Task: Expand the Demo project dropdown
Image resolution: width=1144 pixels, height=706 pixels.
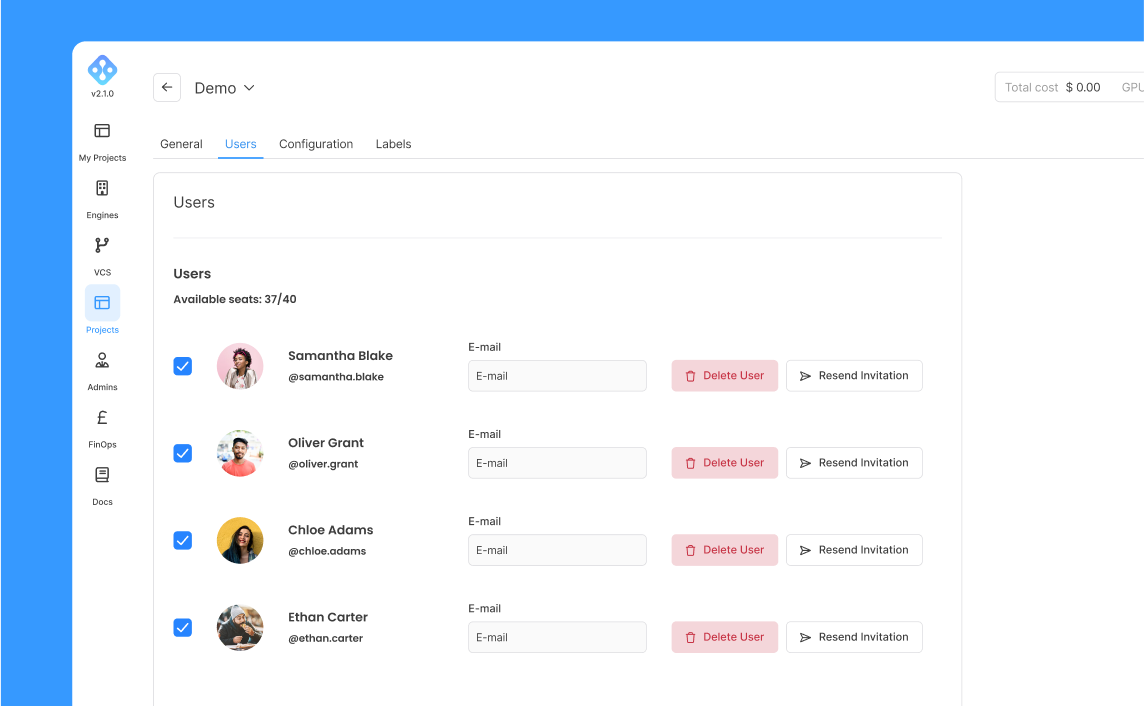Action: tap(225, 88)
